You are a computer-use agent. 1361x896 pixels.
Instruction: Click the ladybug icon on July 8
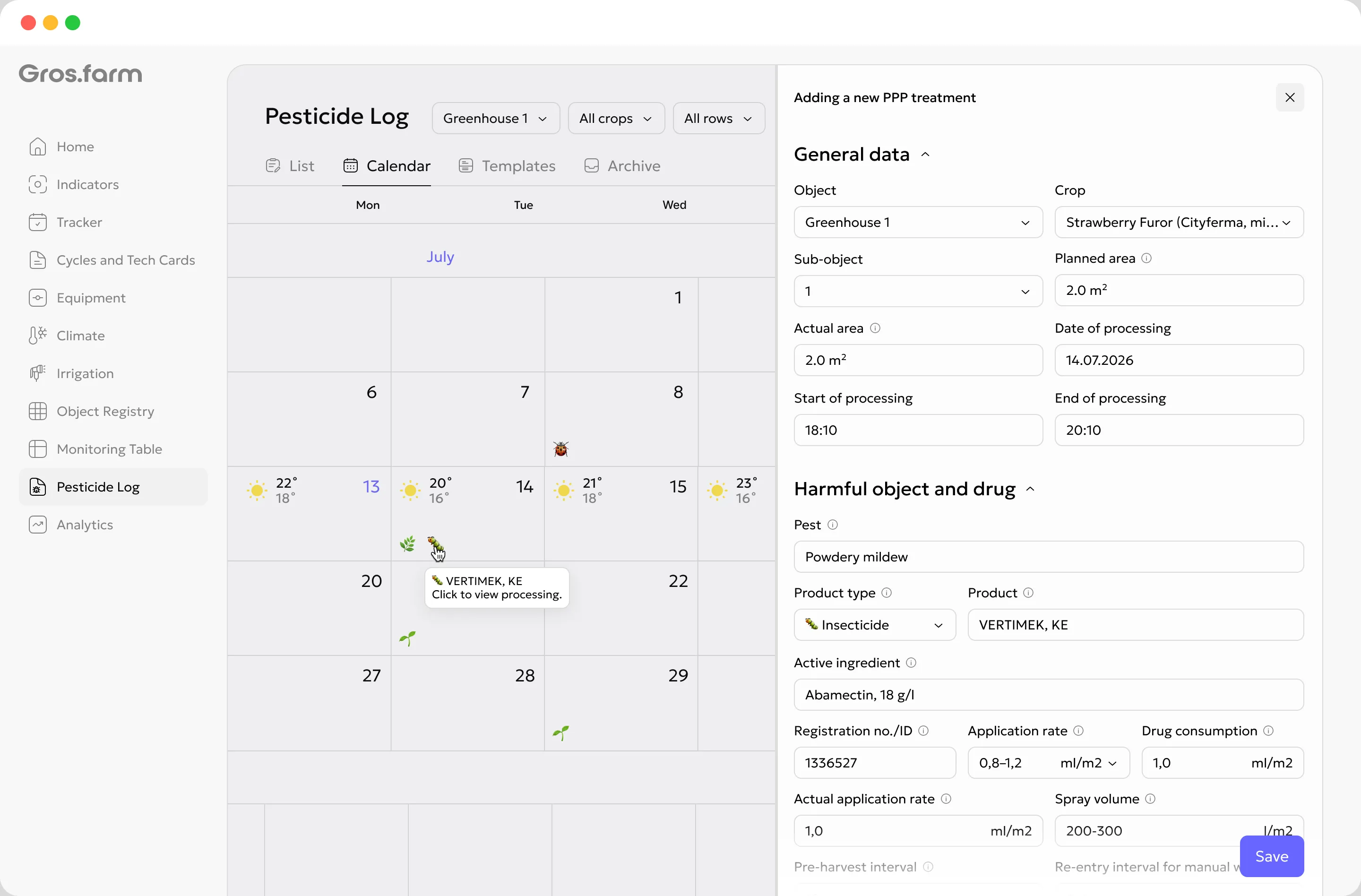[x=561, y=449]
